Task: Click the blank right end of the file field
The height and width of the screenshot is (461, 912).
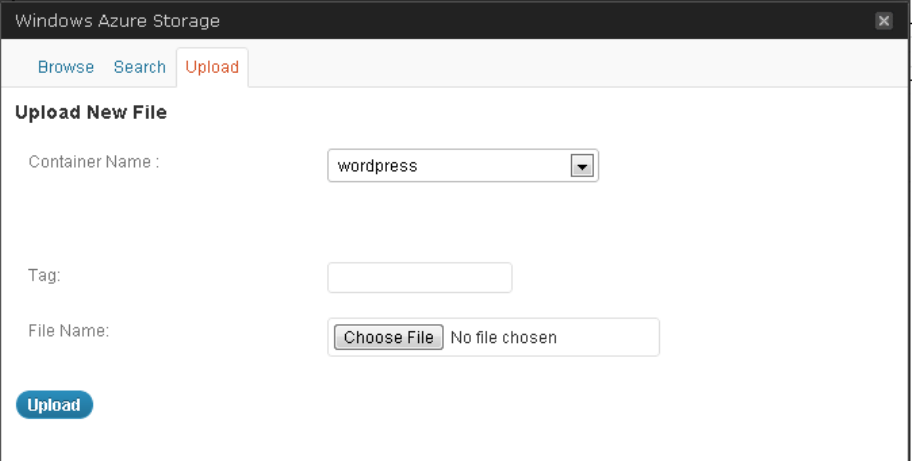Action: coord(620,338)
